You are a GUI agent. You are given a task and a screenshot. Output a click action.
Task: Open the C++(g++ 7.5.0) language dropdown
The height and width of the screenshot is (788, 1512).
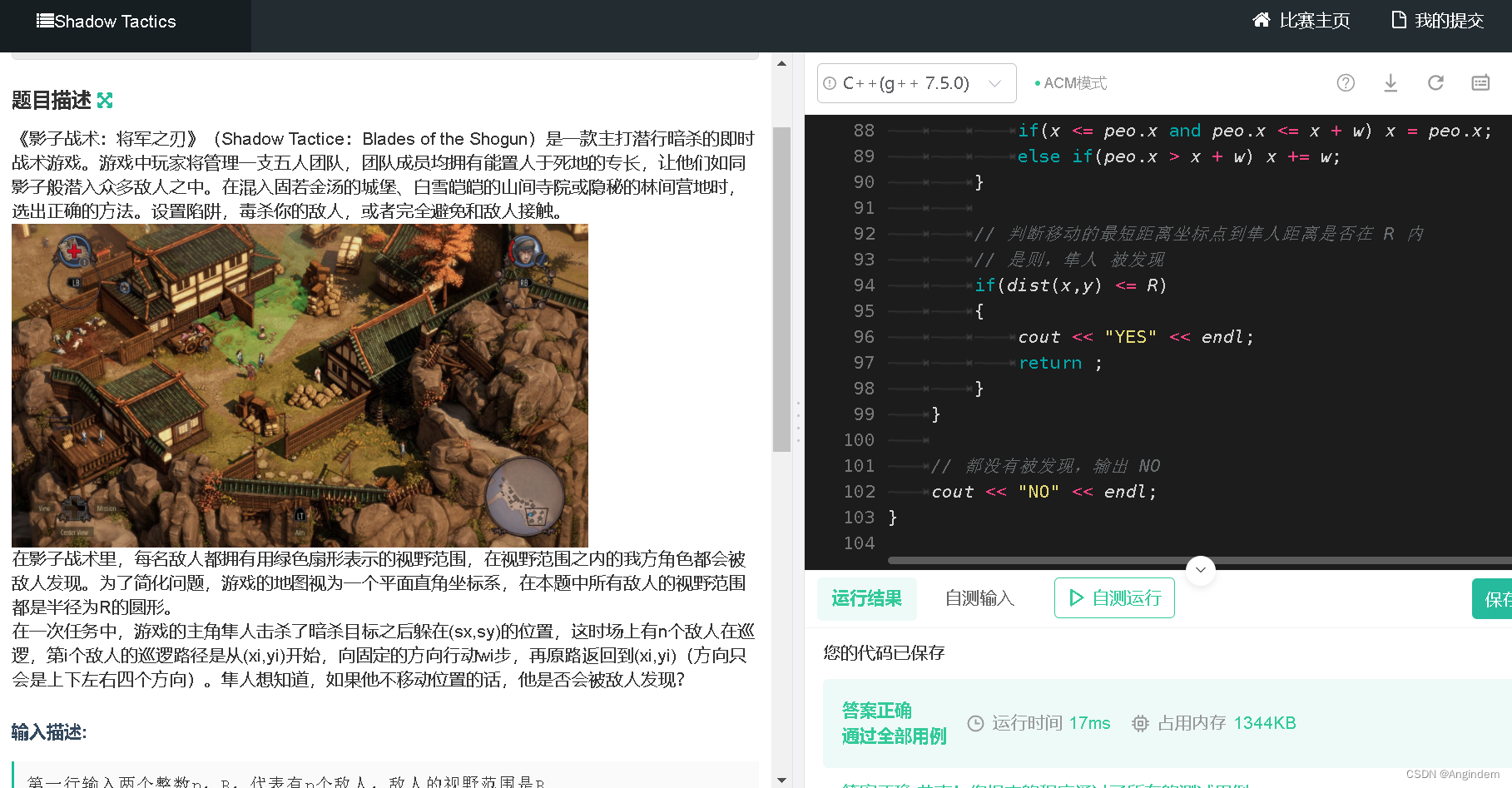click(917, 83)
